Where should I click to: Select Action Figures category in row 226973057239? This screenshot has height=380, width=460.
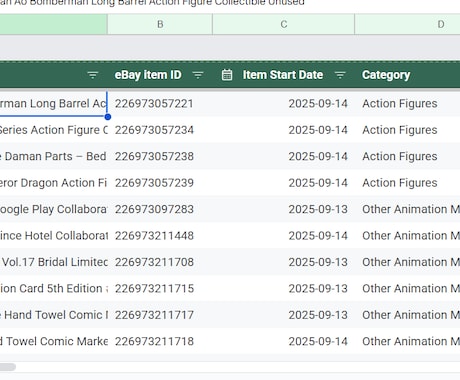[x=407, y=183]
